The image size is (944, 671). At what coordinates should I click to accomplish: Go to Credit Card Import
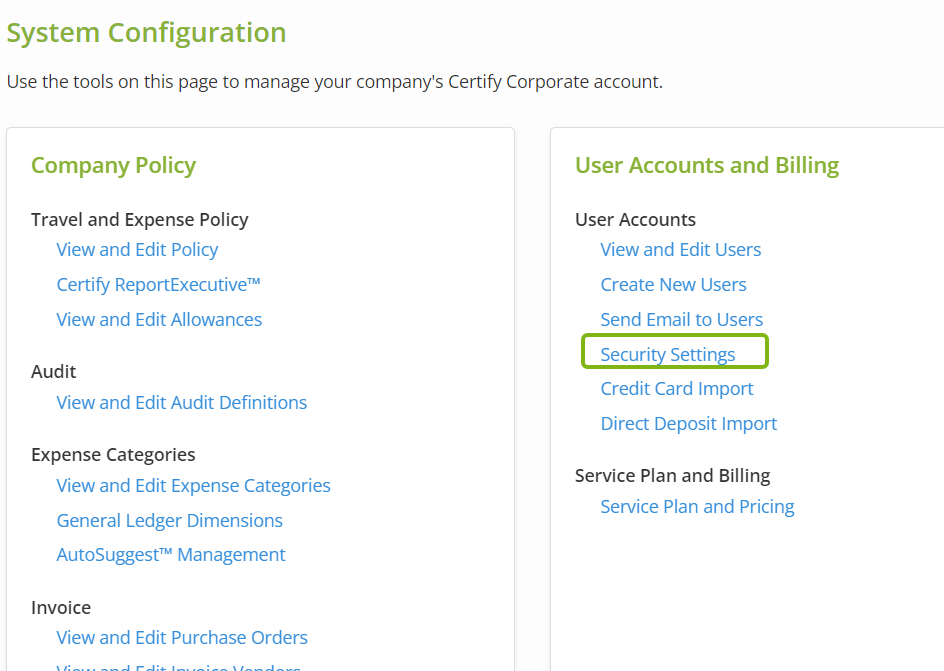coord(676,389)
